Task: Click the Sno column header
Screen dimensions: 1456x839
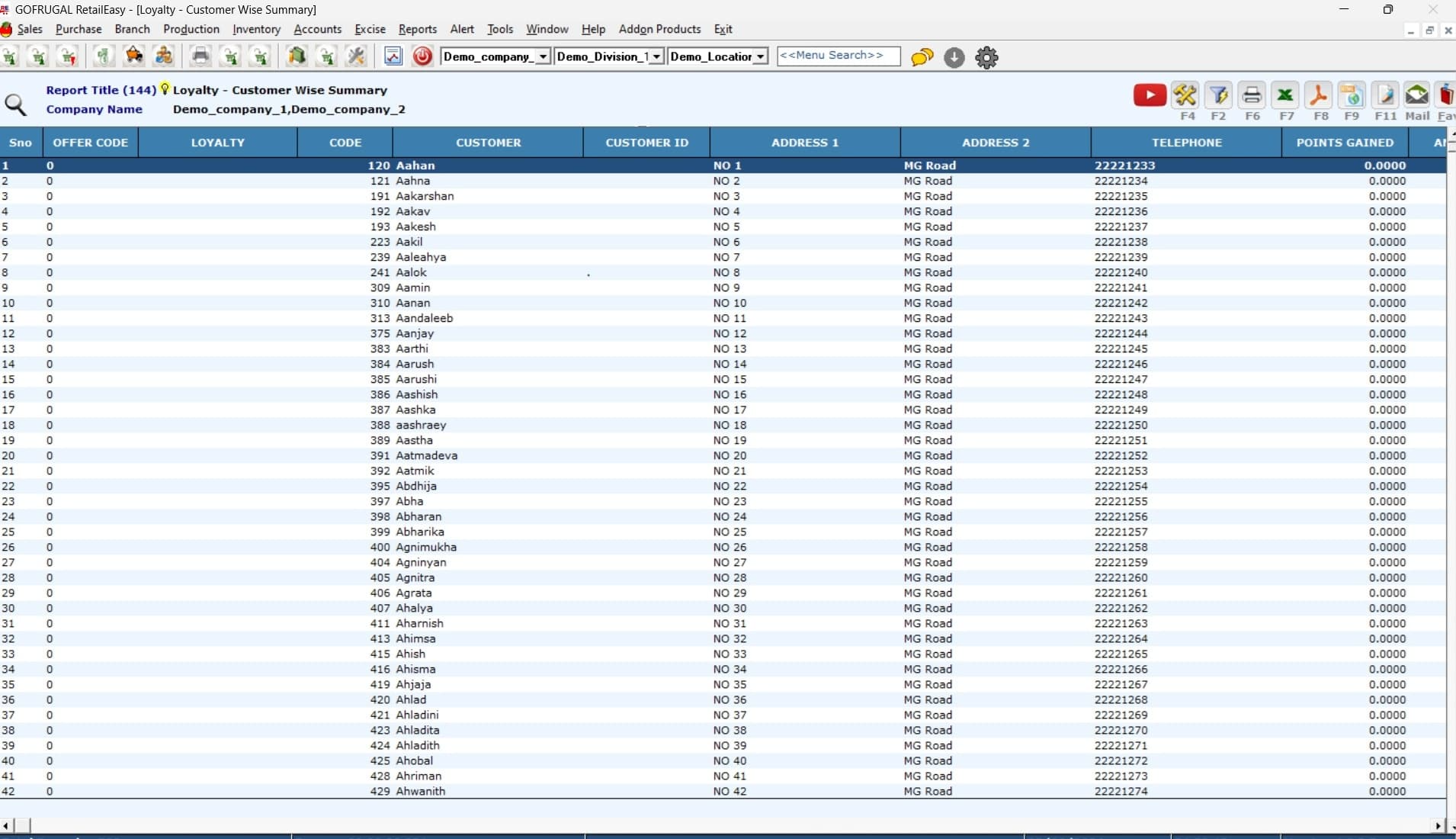Action: pyautogui.click(x=21, y=143)
